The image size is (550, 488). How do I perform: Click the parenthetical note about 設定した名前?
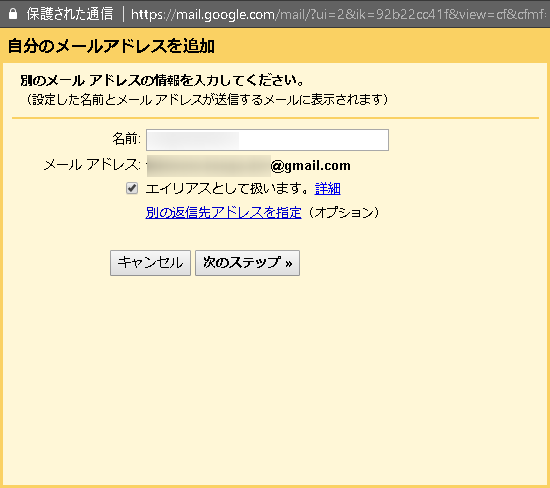[x=207, y=100]
